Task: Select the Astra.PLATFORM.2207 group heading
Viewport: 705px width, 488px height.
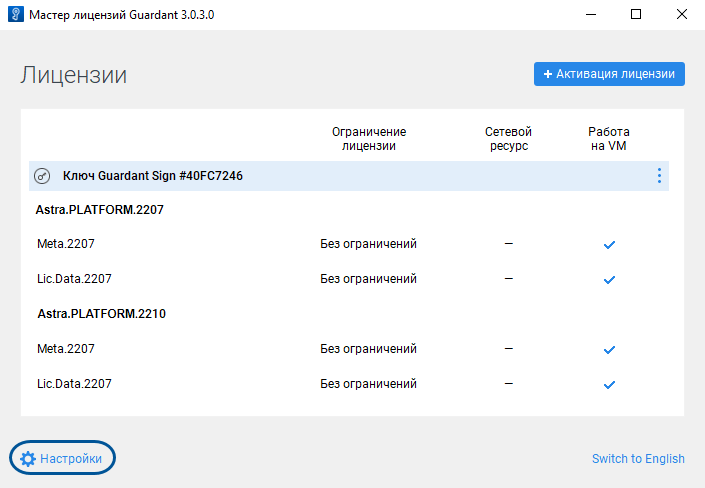Action: 100,211
